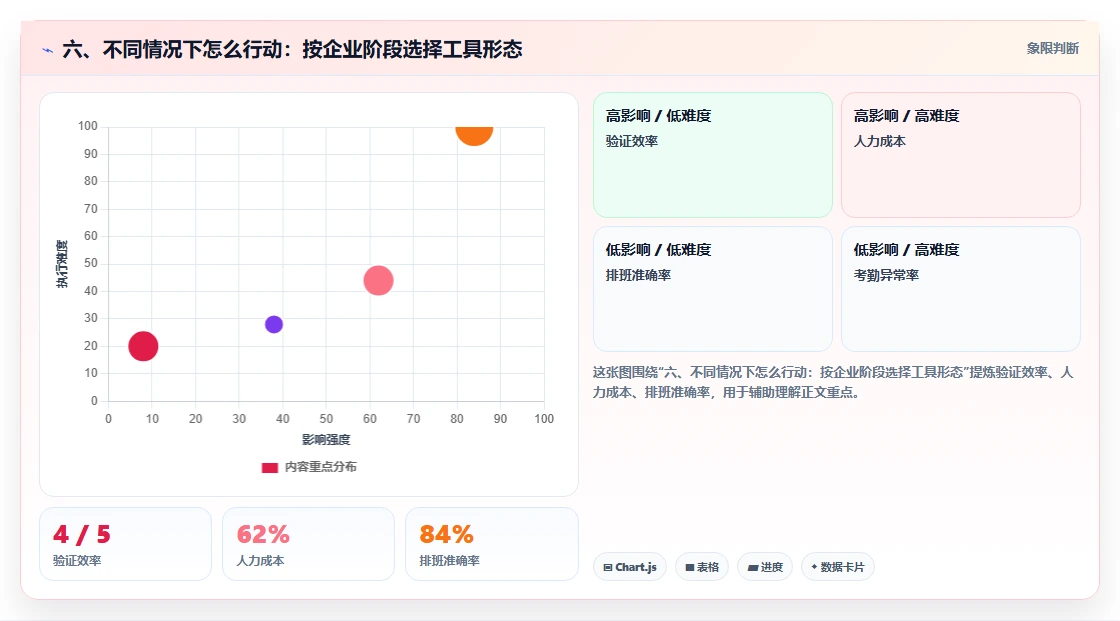Open the 高影响 / 低难度 quadrant card
The height and width of the screenshot is (621, 1120).
[713, 154]
